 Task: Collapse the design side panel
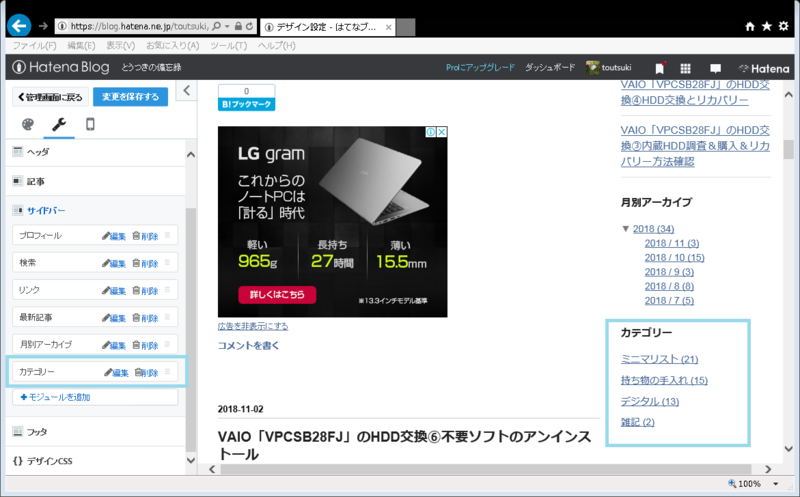point(186,91)
